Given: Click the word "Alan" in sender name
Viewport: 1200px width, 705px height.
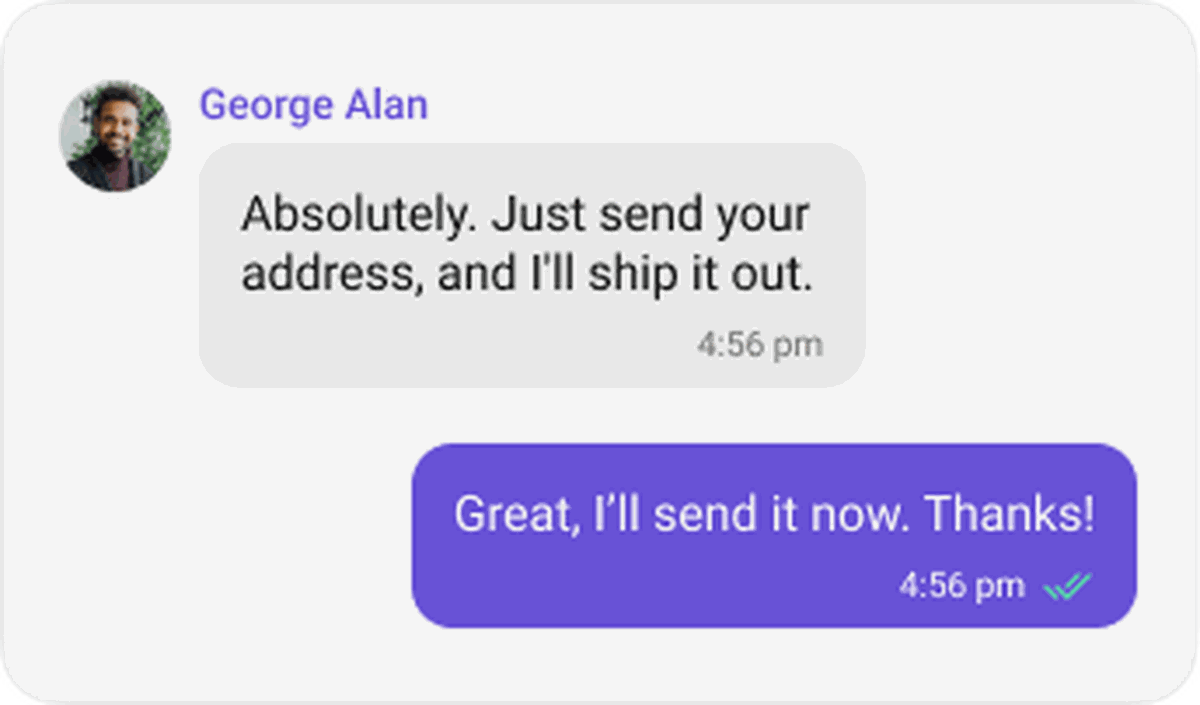Looking at the screenshot, I should click(x=387, y=104).
